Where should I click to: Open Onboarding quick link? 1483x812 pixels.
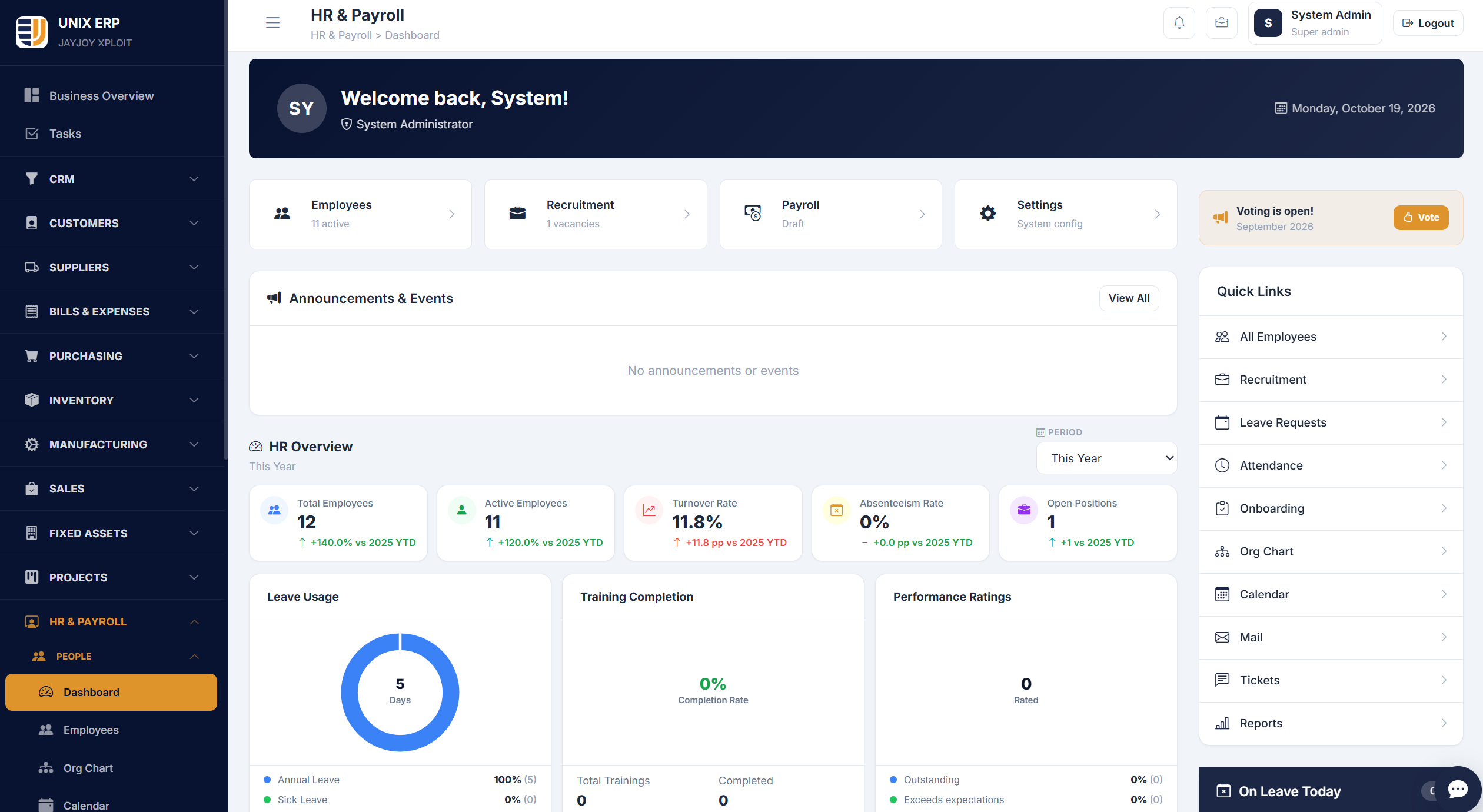1331,509
